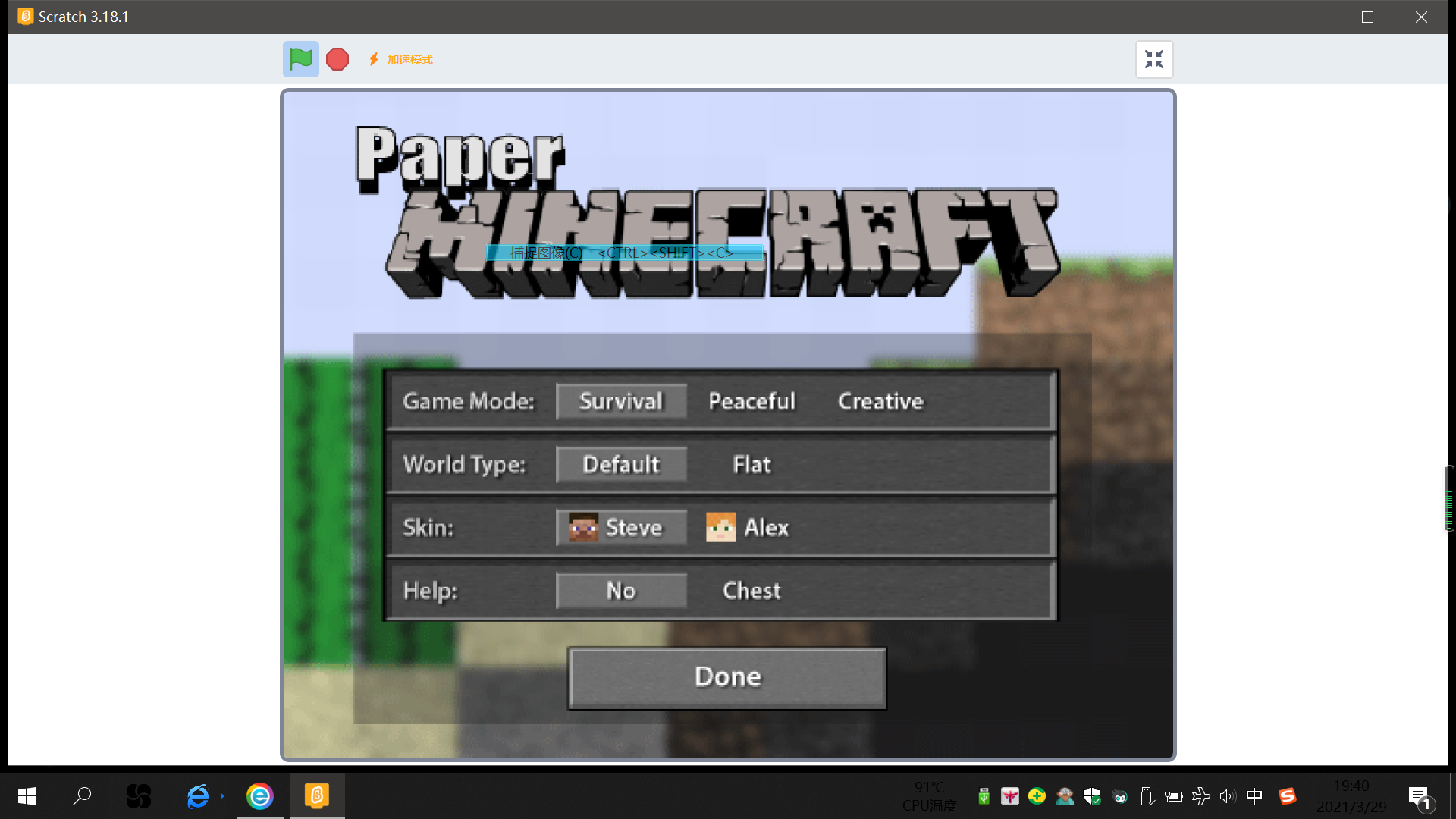Open the 360 browser on the taskbar
1456x819 pixels.
[x=260, y=796]
